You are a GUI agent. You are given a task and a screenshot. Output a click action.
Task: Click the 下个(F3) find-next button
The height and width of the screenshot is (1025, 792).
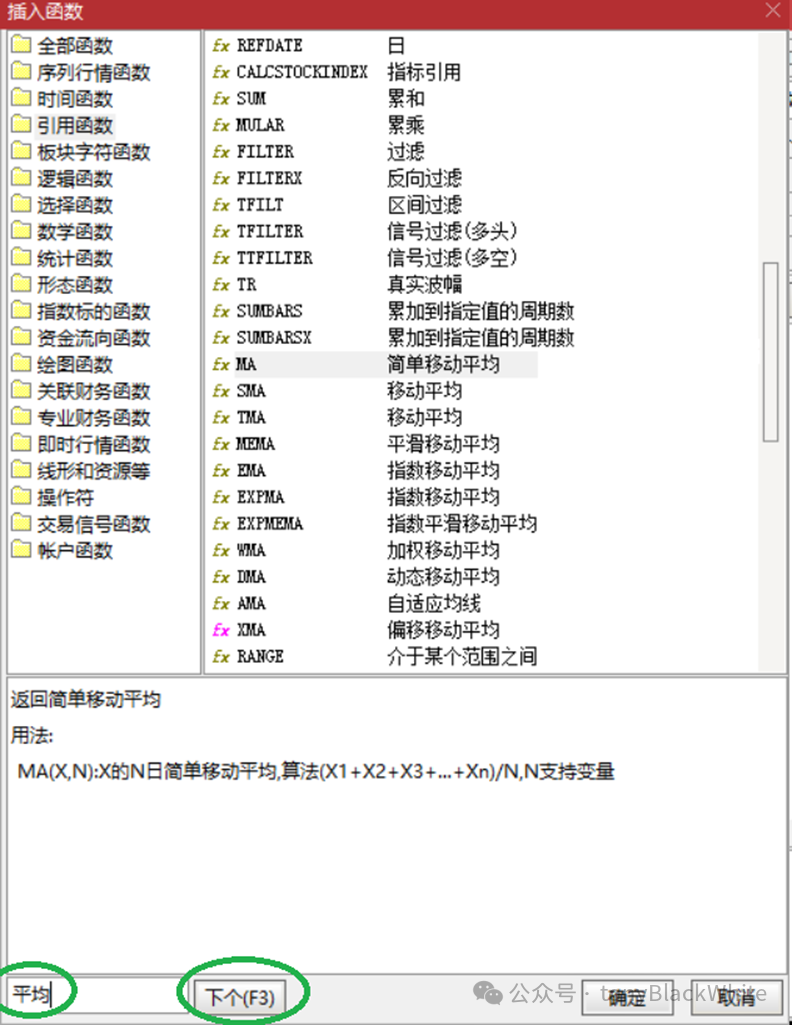(240, 997)
